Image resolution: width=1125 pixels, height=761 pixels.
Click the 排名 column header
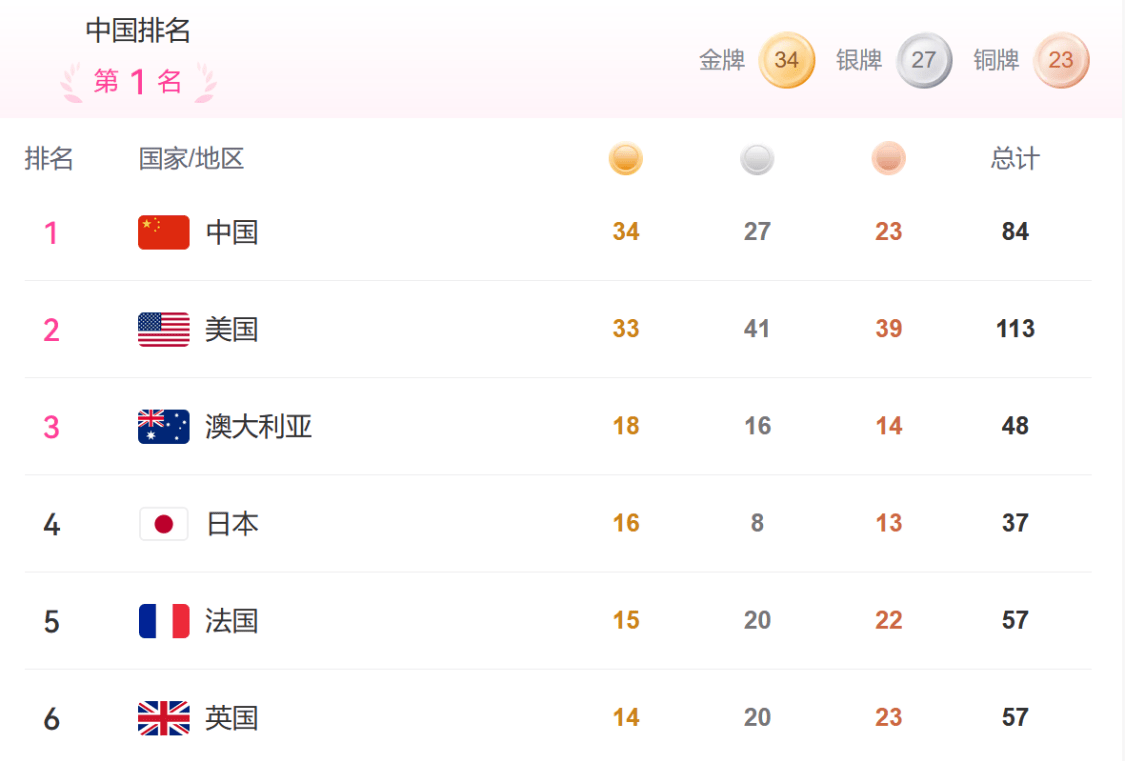[49, 159]
